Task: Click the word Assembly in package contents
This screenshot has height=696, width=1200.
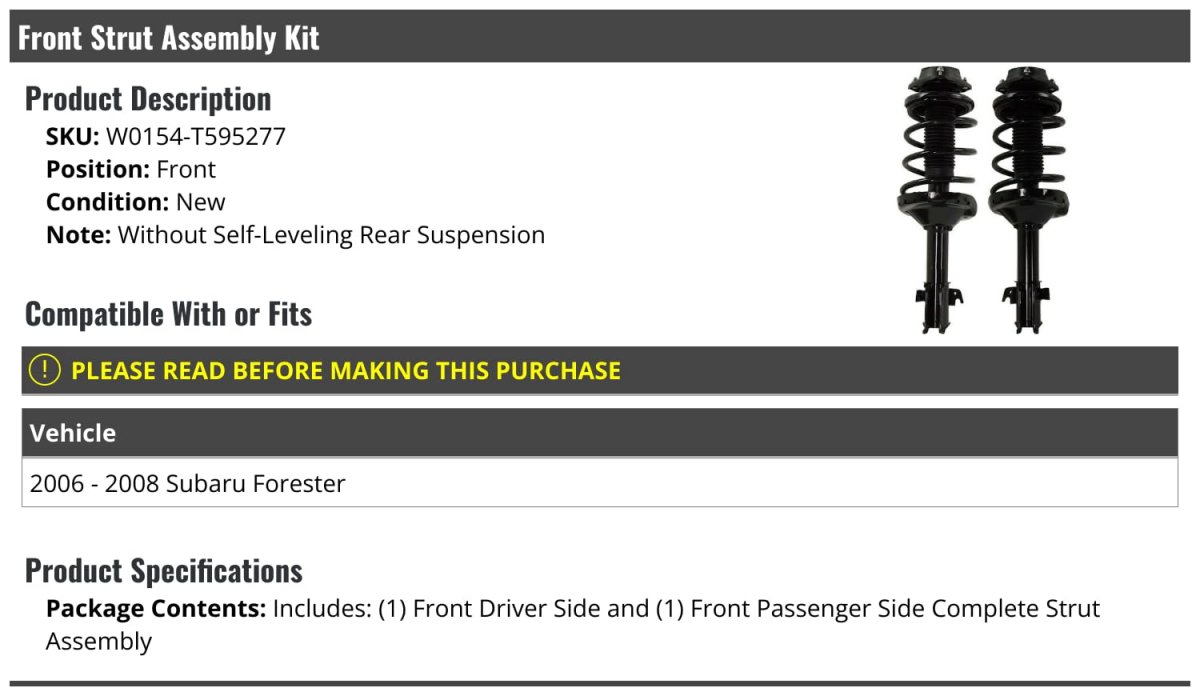Action: click(x=99, y=641)
